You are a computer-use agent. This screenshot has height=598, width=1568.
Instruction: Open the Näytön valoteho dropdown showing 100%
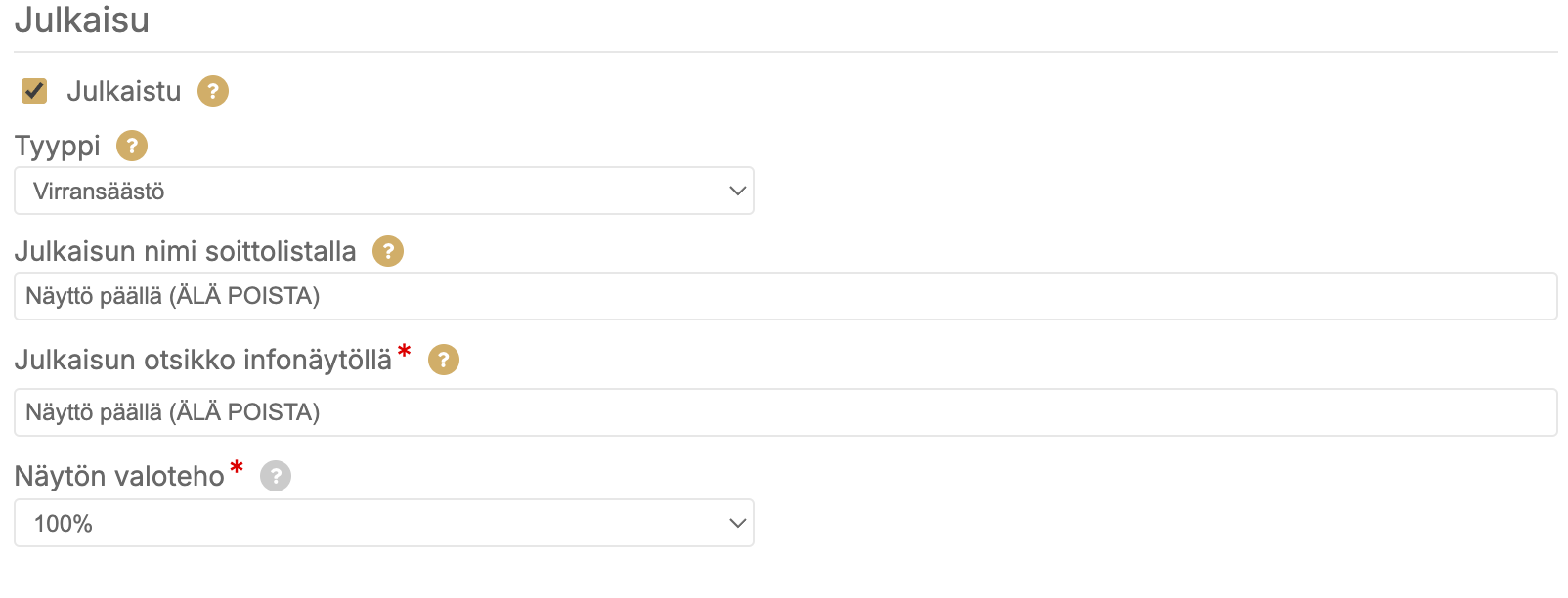[383, 523]
